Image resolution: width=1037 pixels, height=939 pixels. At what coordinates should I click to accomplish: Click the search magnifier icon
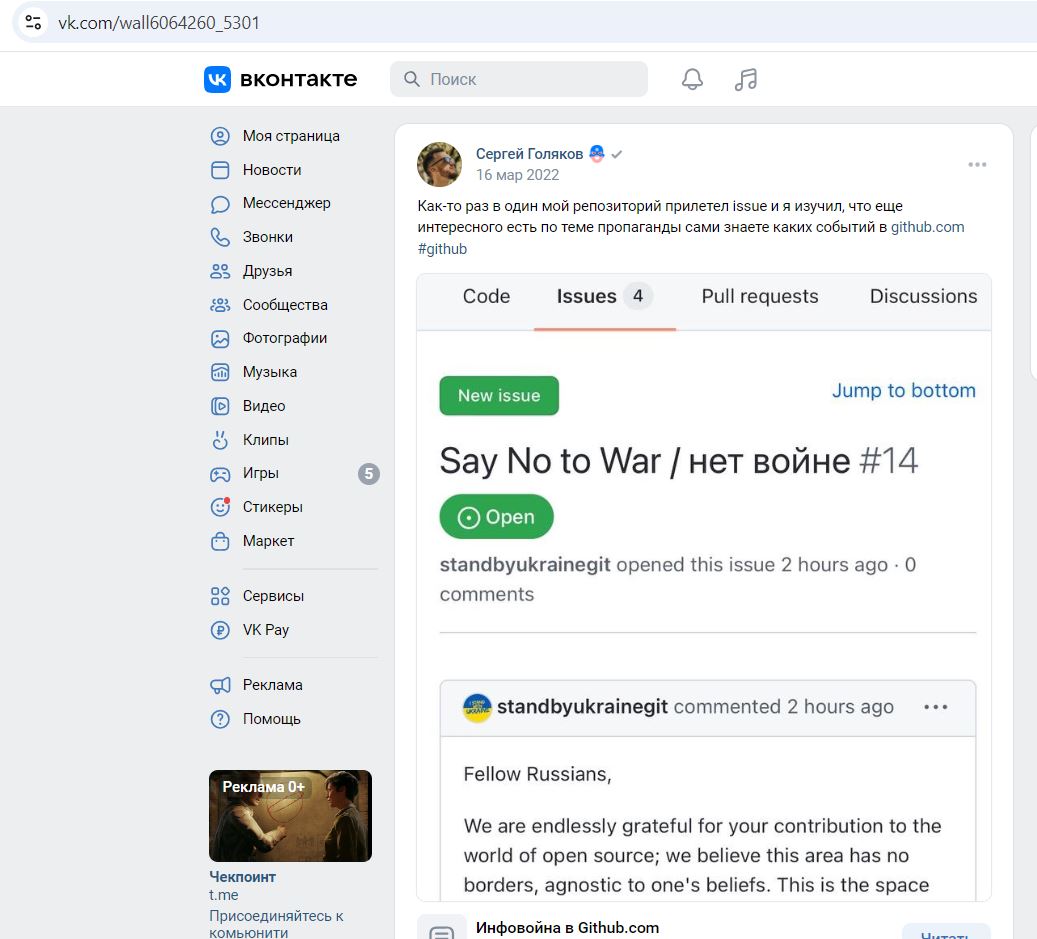[411, 79]
